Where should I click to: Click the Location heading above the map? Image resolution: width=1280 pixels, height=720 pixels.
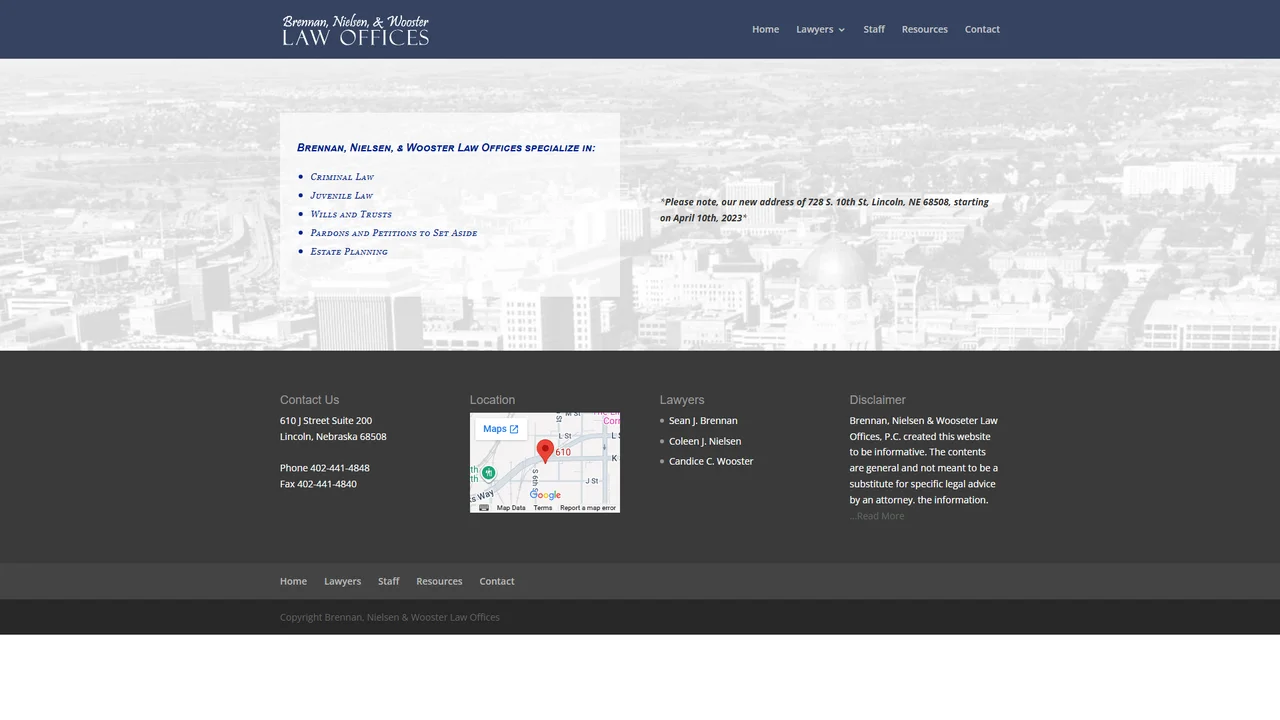(x=492, y=400)
